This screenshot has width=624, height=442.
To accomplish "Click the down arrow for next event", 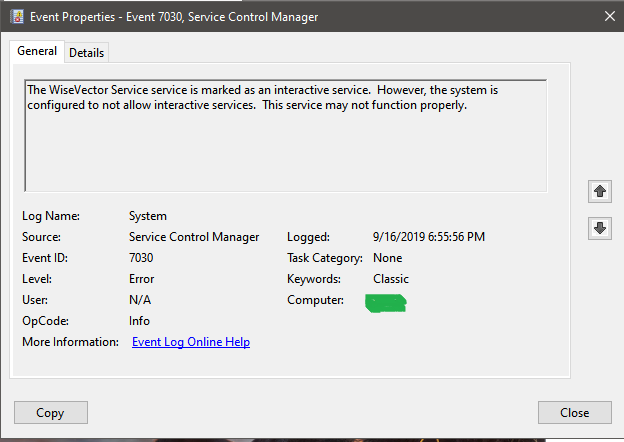I will point(600,228).
